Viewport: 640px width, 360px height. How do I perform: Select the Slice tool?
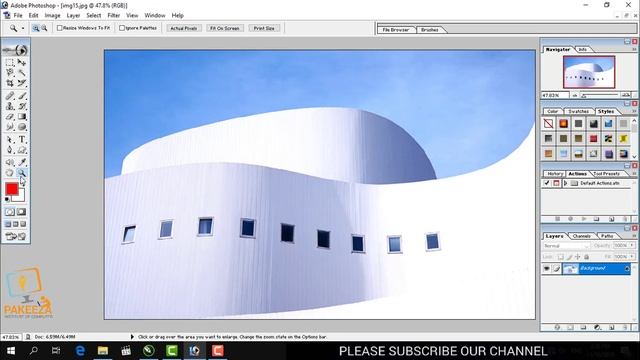coord(22,83)
